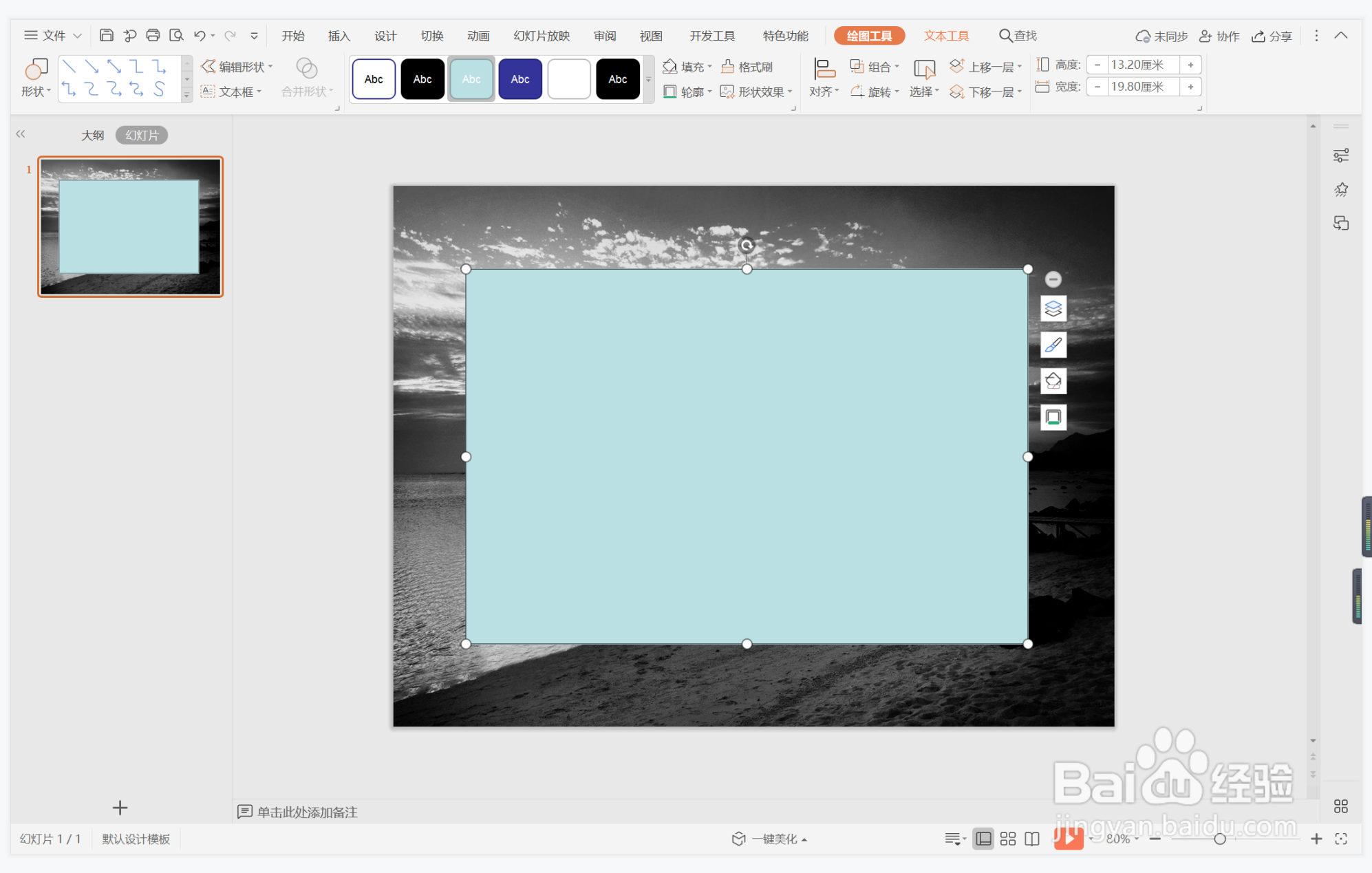Image resolution: width=1372 pixels, height=873 pixels.
Task: Expand the shape style gallery arrow
Action: pyautogui.click(x=648, y=79)
